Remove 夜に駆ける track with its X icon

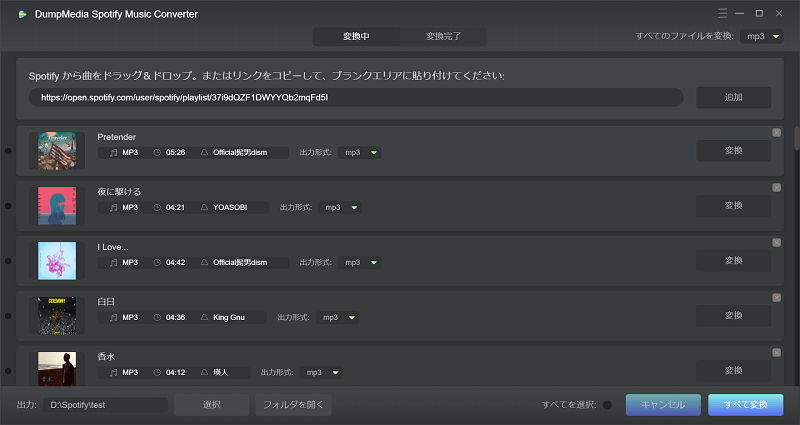click(777, 188)
